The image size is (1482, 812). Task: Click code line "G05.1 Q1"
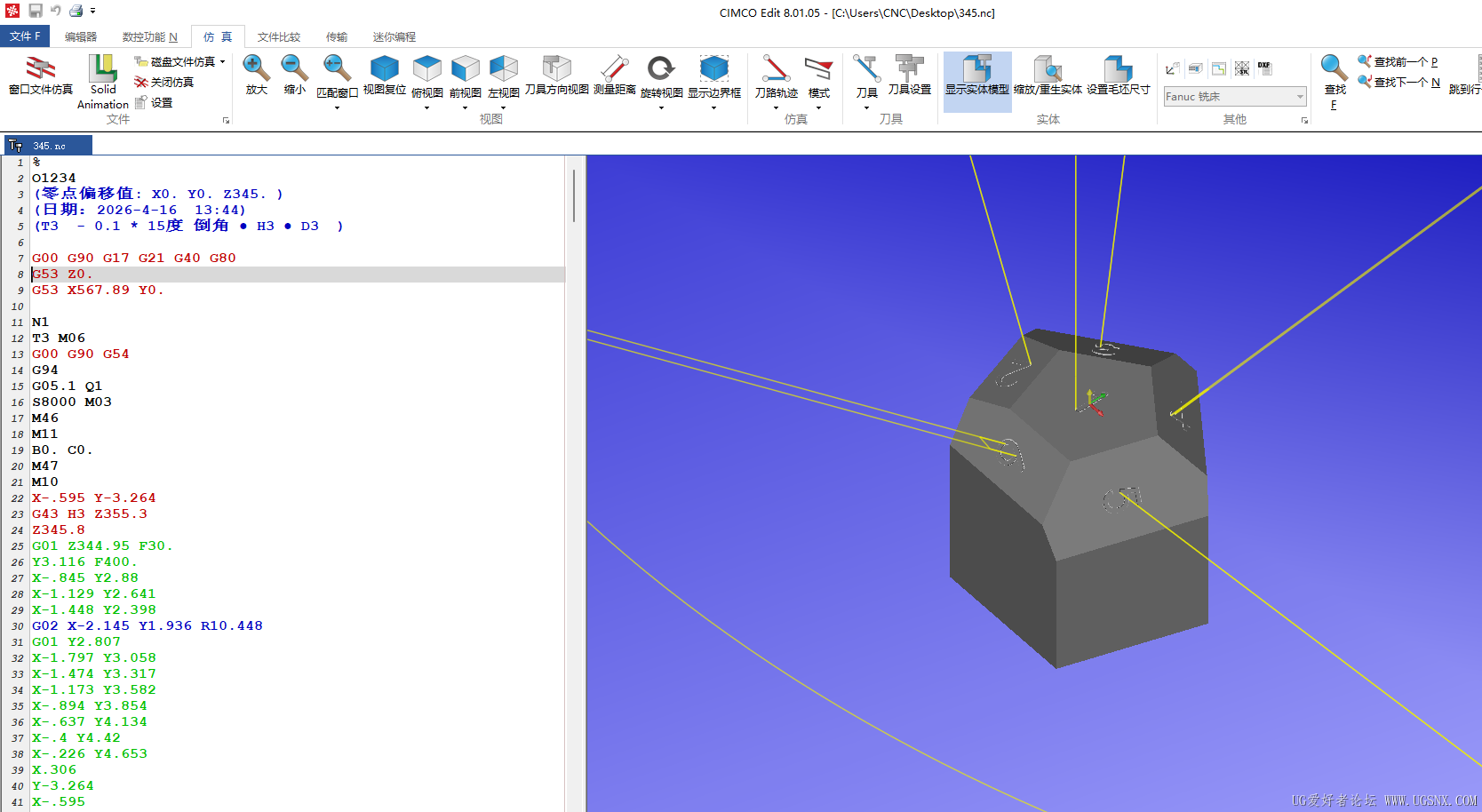coord(68,386)
